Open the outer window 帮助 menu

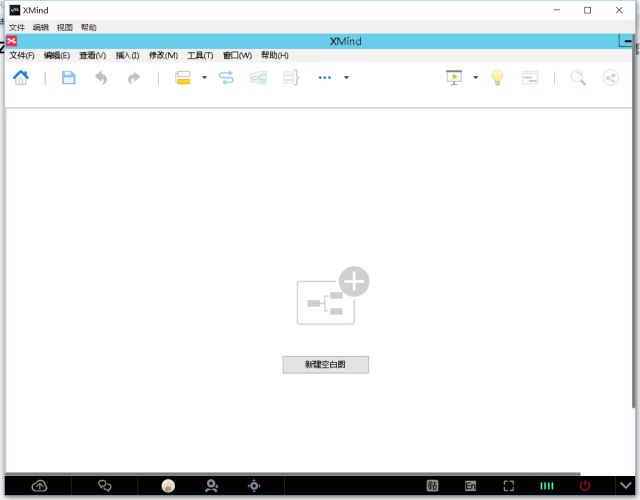(89, 27)
